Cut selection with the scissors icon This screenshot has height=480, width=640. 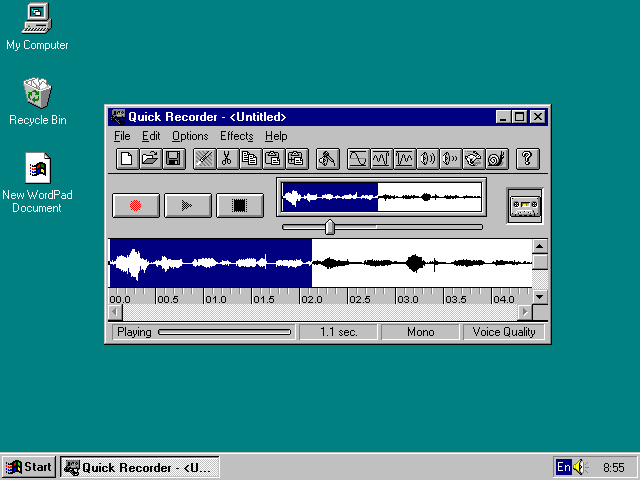227,158
